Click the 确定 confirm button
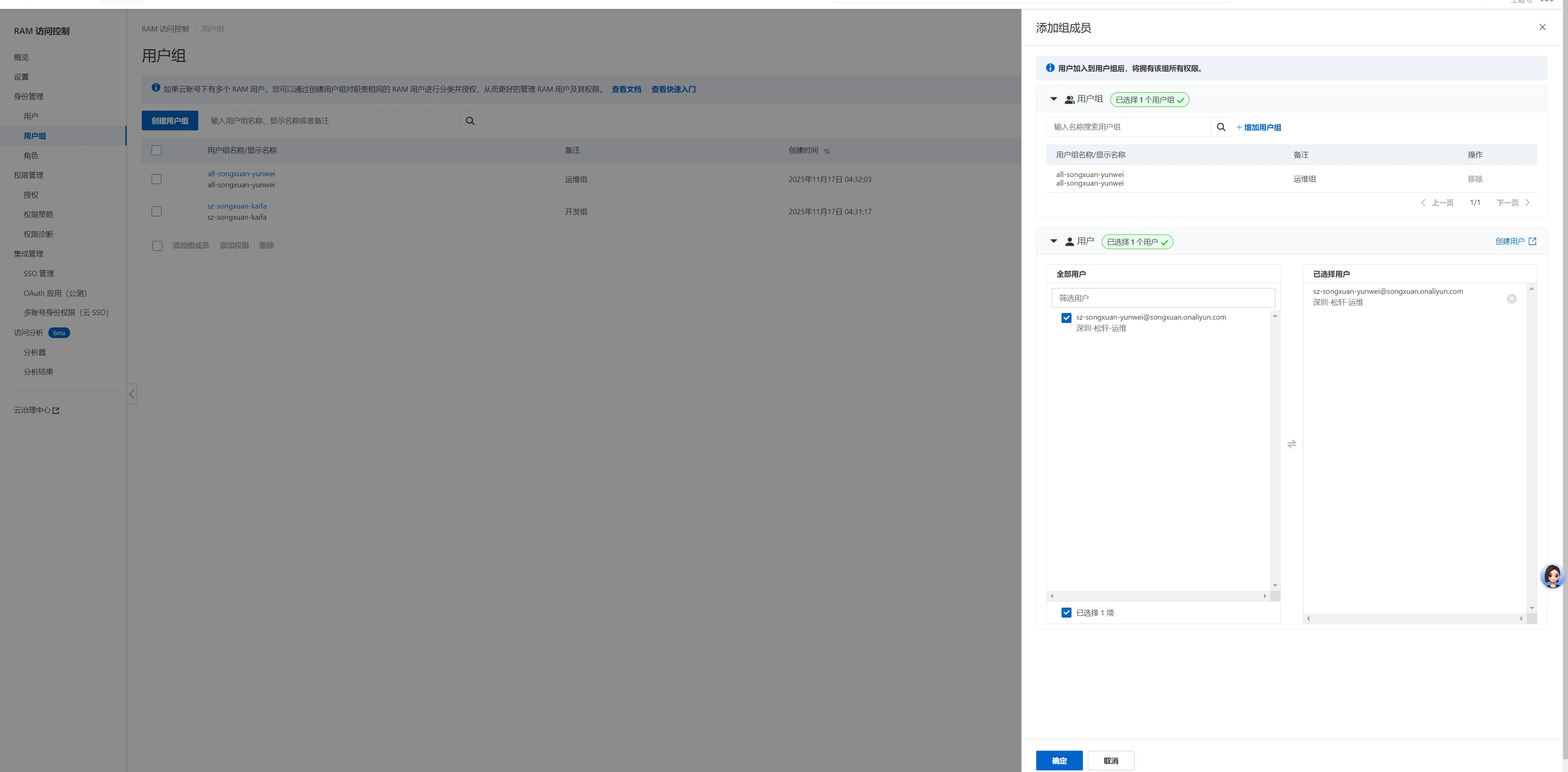 click(x=1059, y=761)
